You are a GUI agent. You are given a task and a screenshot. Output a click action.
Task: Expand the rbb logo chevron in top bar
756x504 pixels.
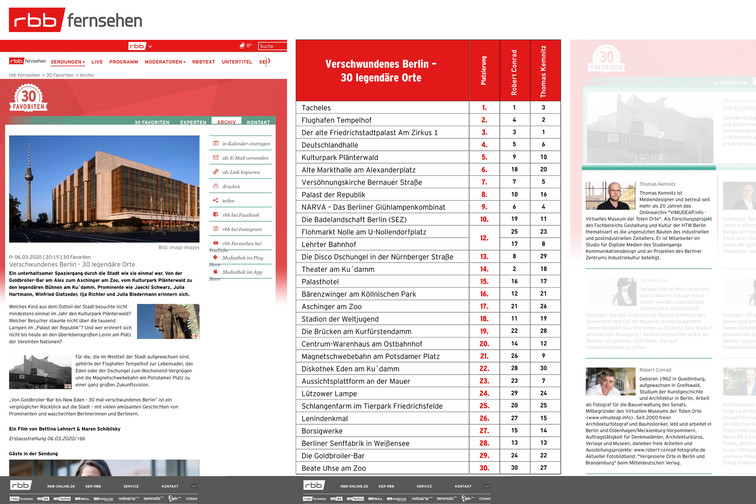tap(149, 46)
